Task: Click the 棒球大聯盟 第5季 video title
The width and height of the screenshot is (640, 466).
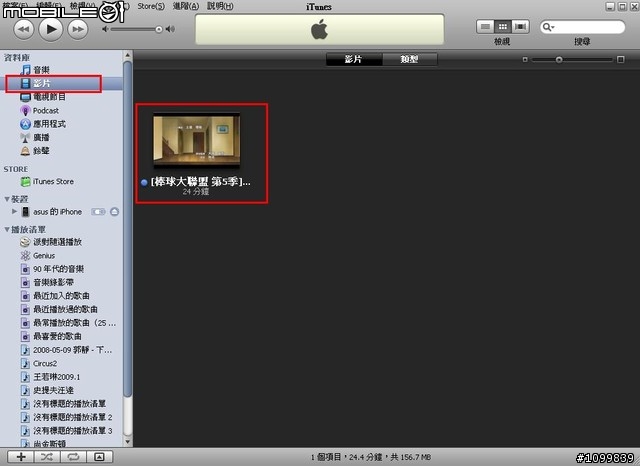Action: point(200,182)
